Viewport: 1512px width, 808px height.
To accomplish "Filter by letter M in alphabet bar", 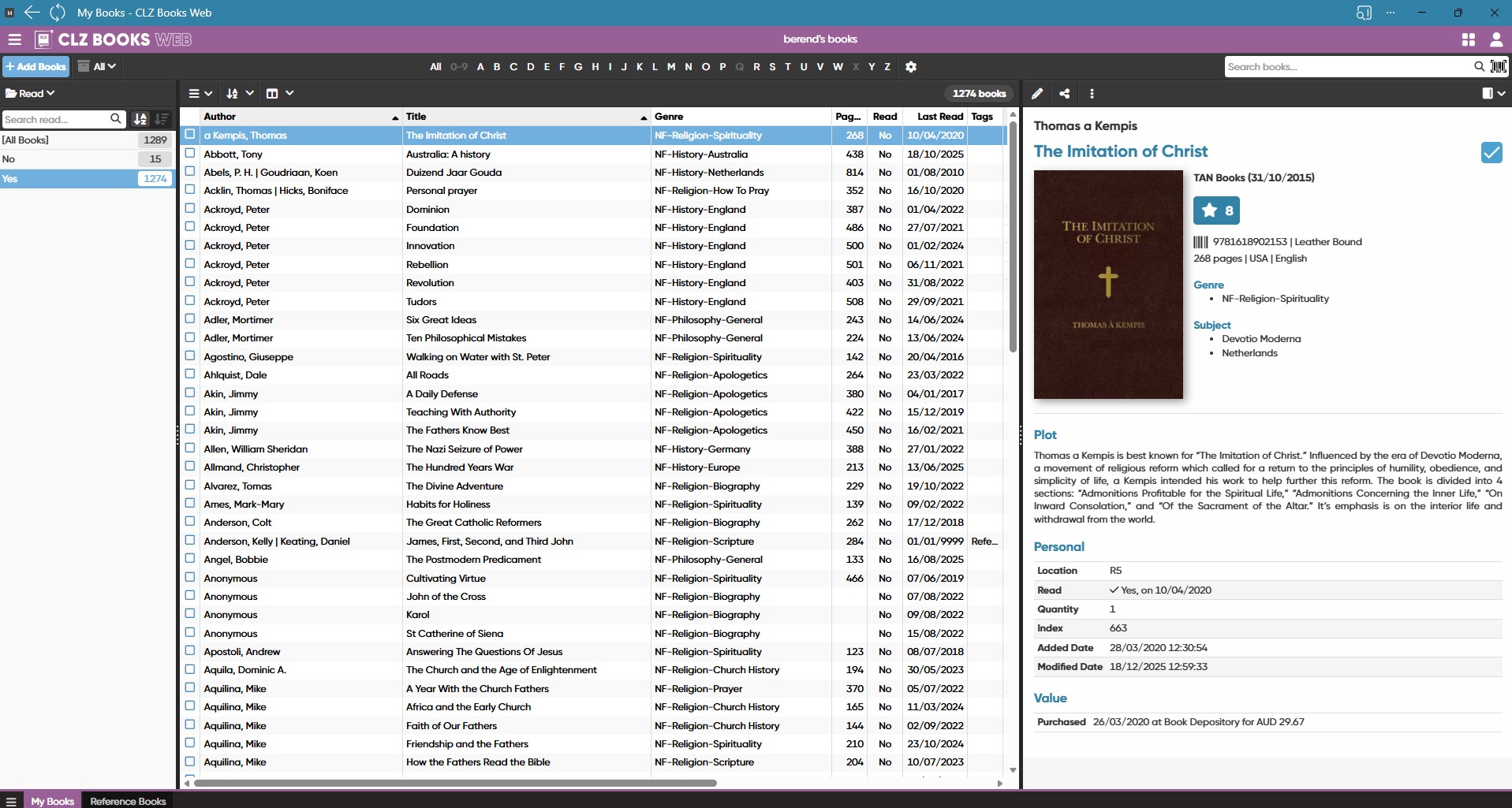I will click(x=670, y=67).
